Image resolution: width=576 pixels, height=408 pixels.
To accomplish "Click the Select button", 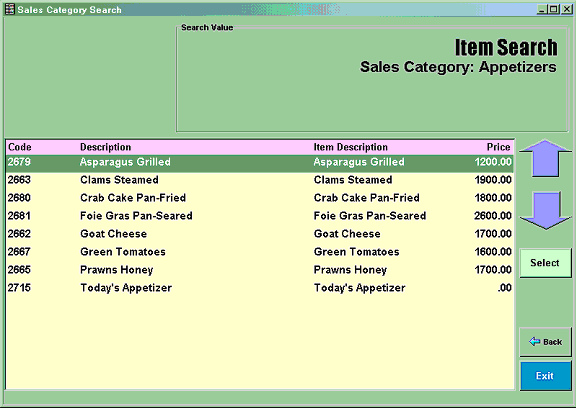I will click(x=545, y=263).
